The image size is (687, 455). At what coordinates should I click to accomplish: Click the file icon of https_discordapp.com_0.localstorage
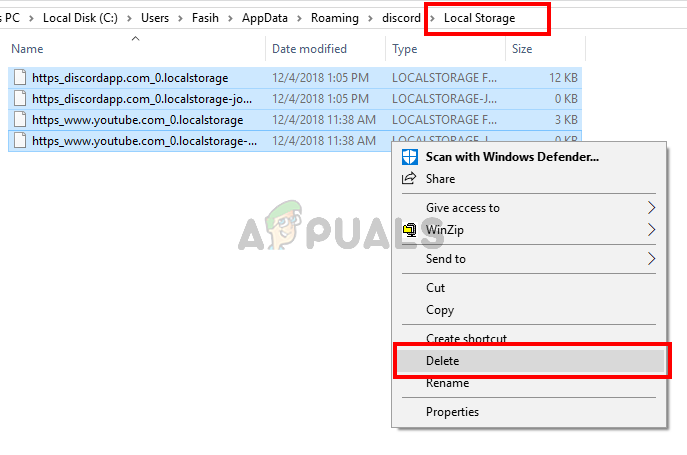tap(20, 78)
